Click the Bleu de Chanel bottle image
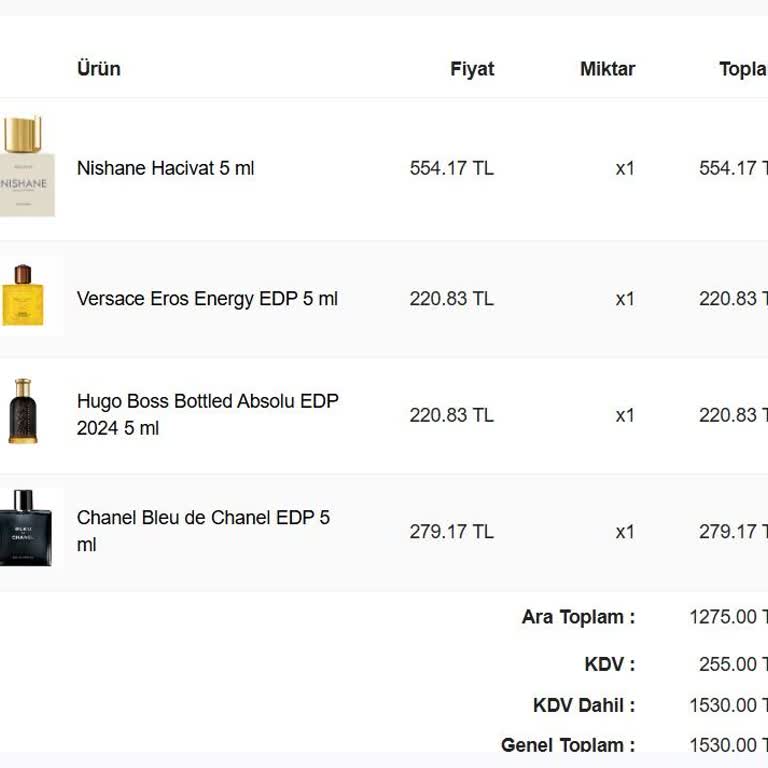Screen dimensions: 768x768 pyautogui.click(x=25, y=528)
